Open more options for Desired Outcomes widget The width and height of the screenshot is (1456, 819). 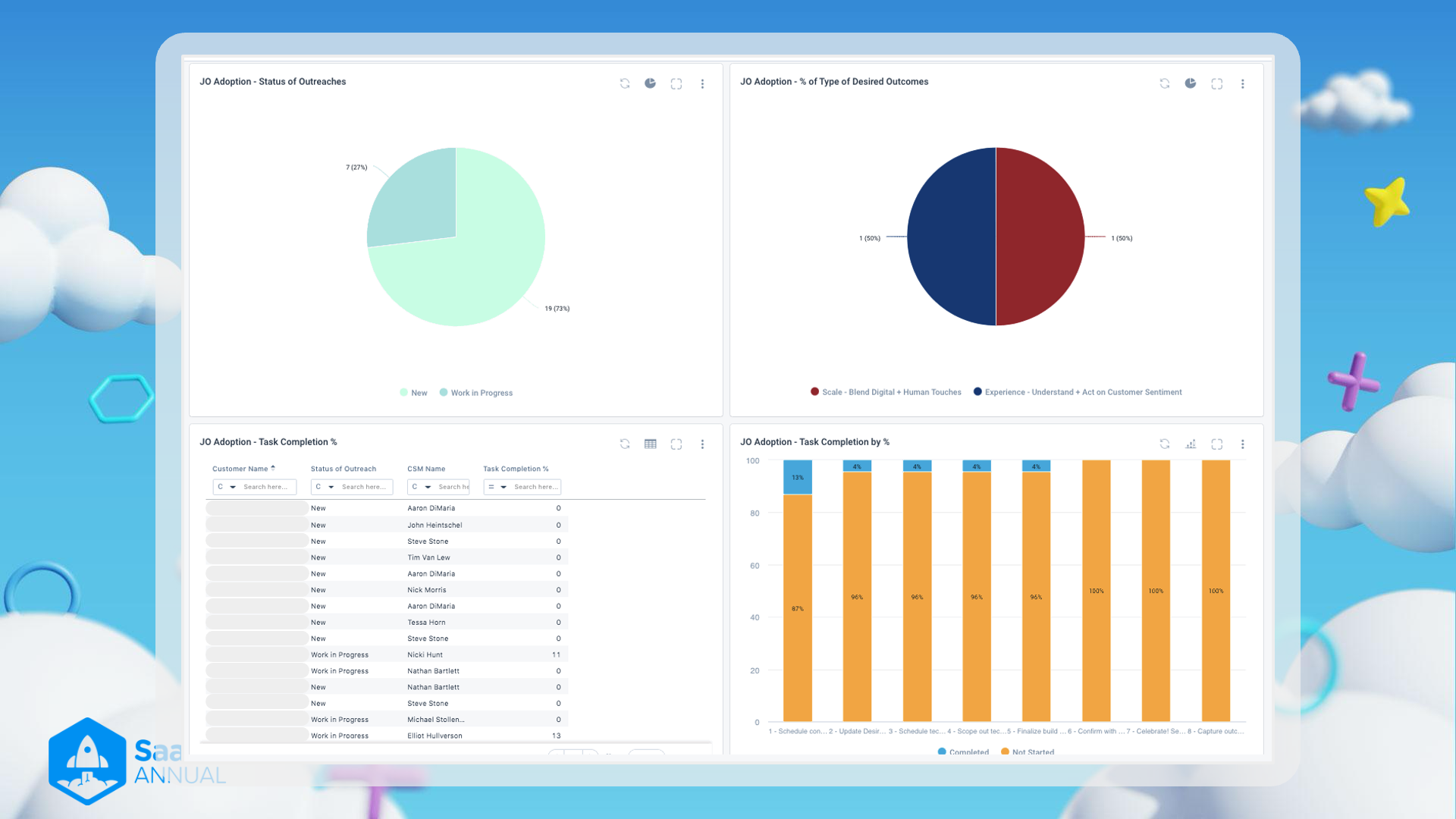click(x=1243, y=83)
